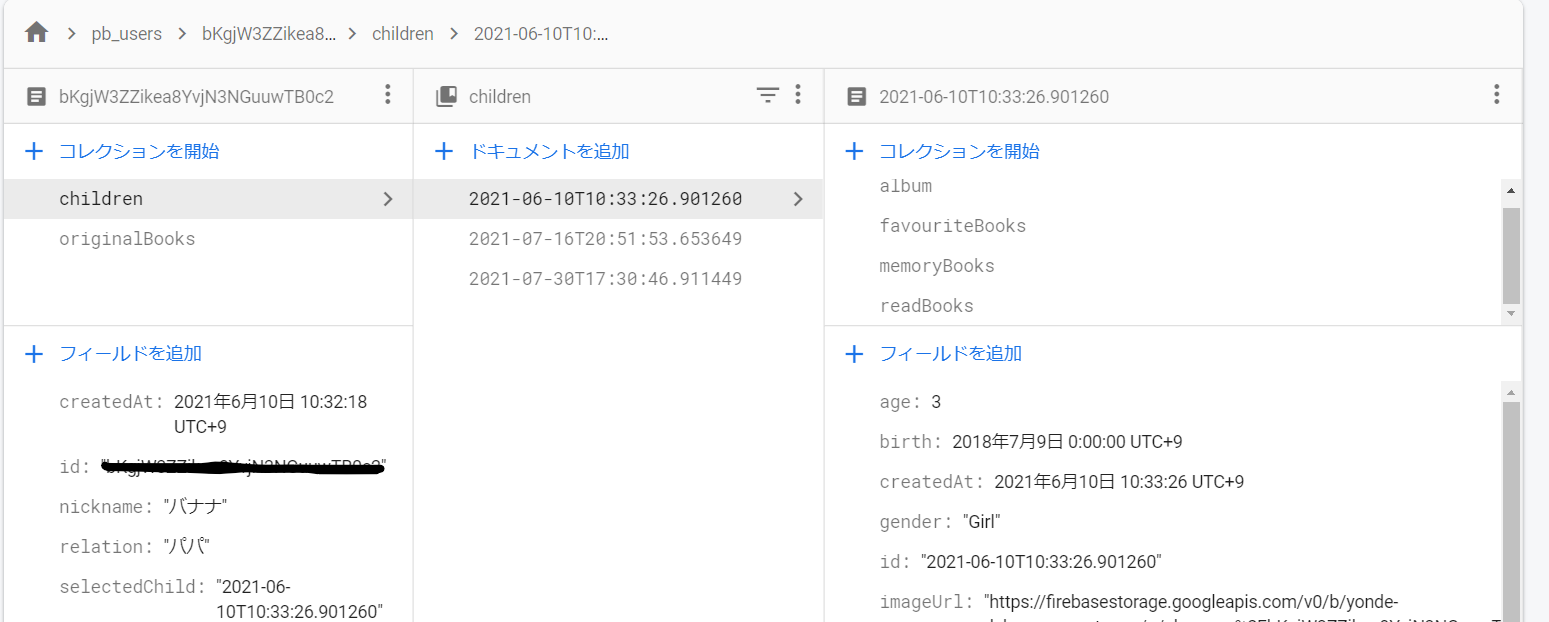
Task: Click the nickname field value "バナナ"
Action: coord(195,507)
